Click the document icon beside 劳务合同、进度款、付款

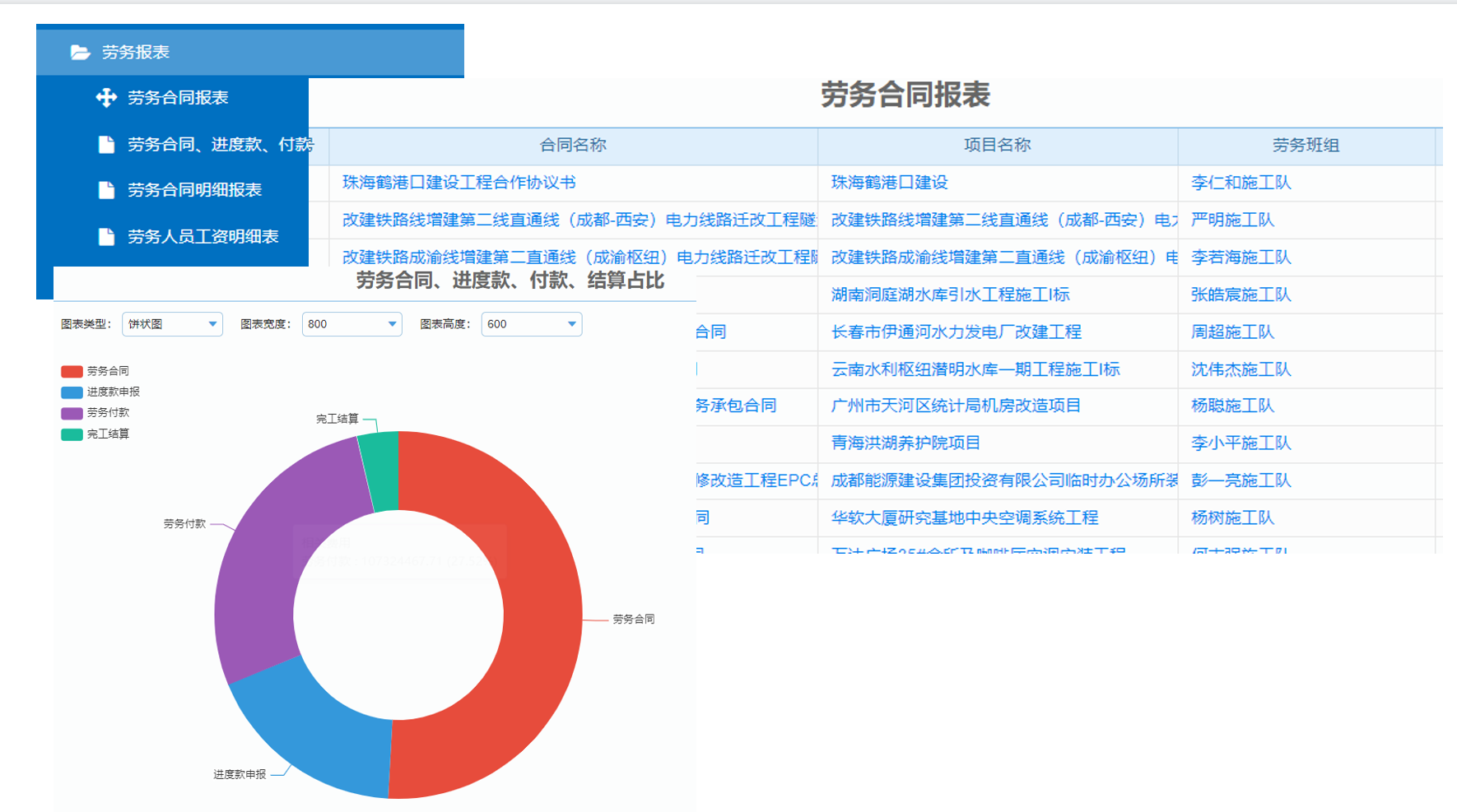pyautogui.click(x=106, y=145)
